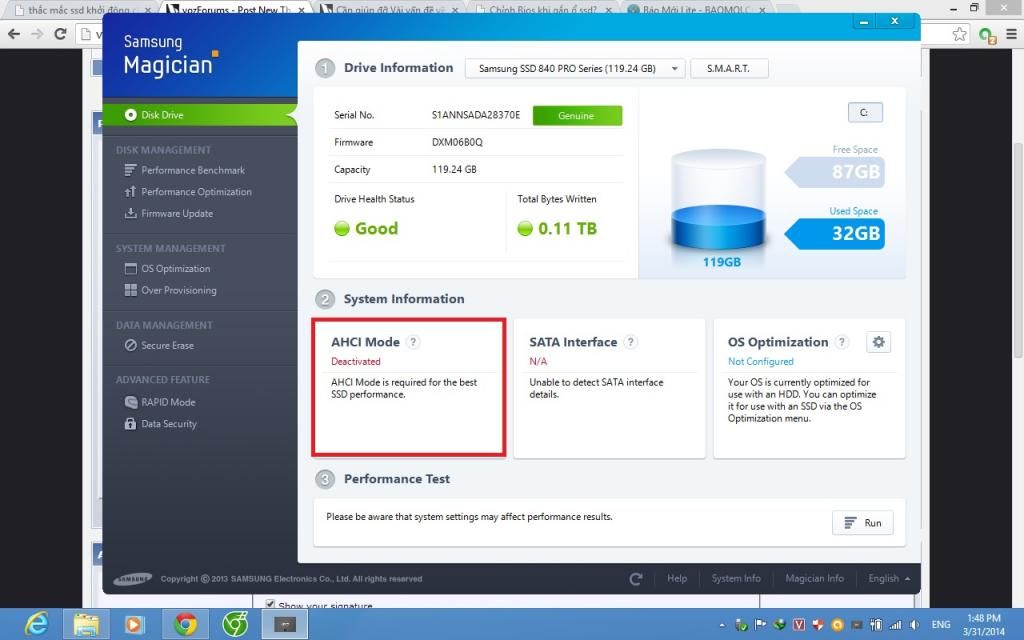Click the firmware version DXM06B0Q
The width and height of the screenshot is (1024, 640).
(457, 142)
